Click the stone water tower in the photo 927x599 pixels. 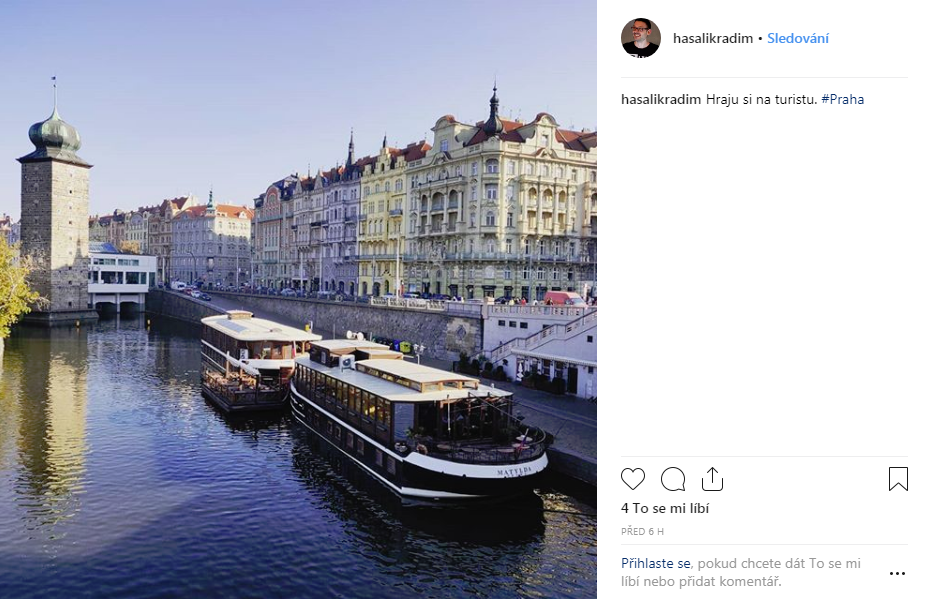pos(54,201)
